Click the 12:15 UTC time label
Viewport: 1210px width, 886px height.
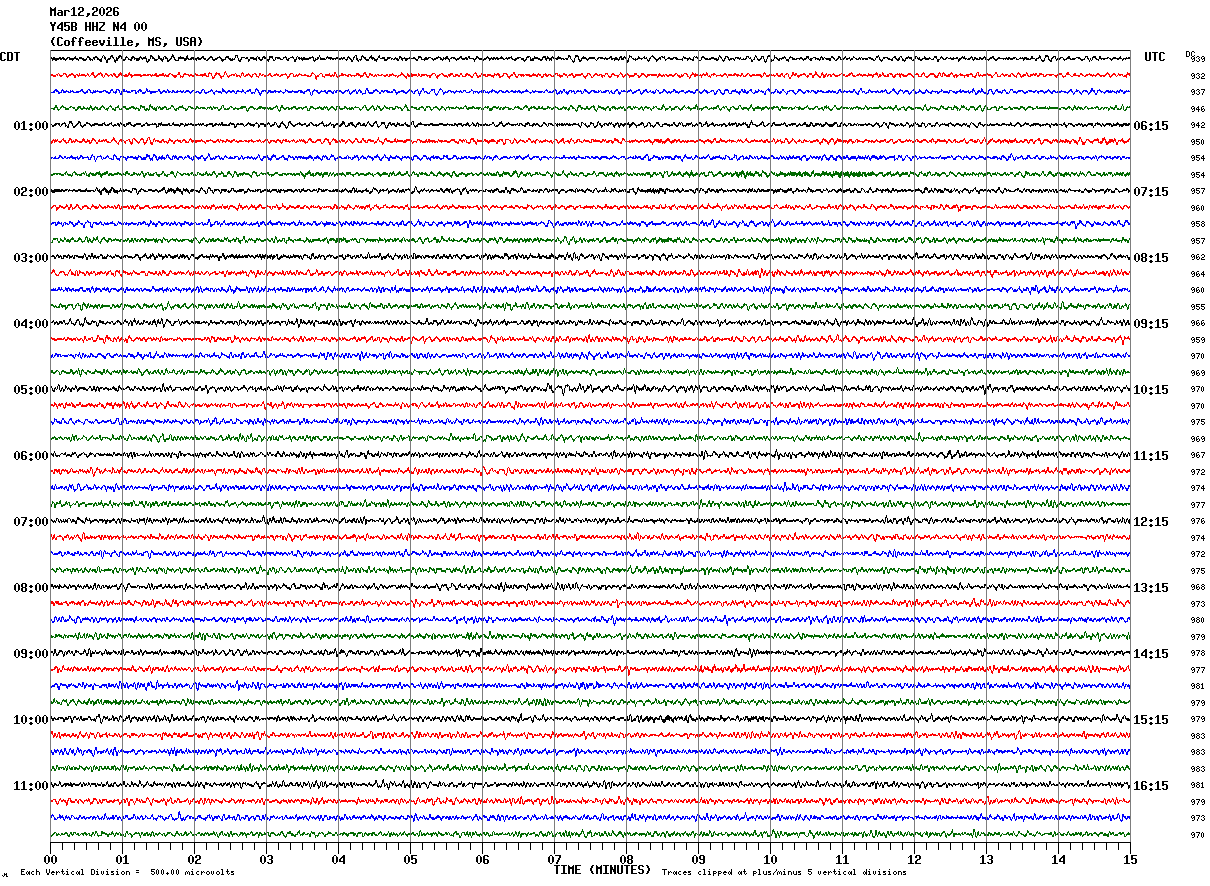(1151, 522)
